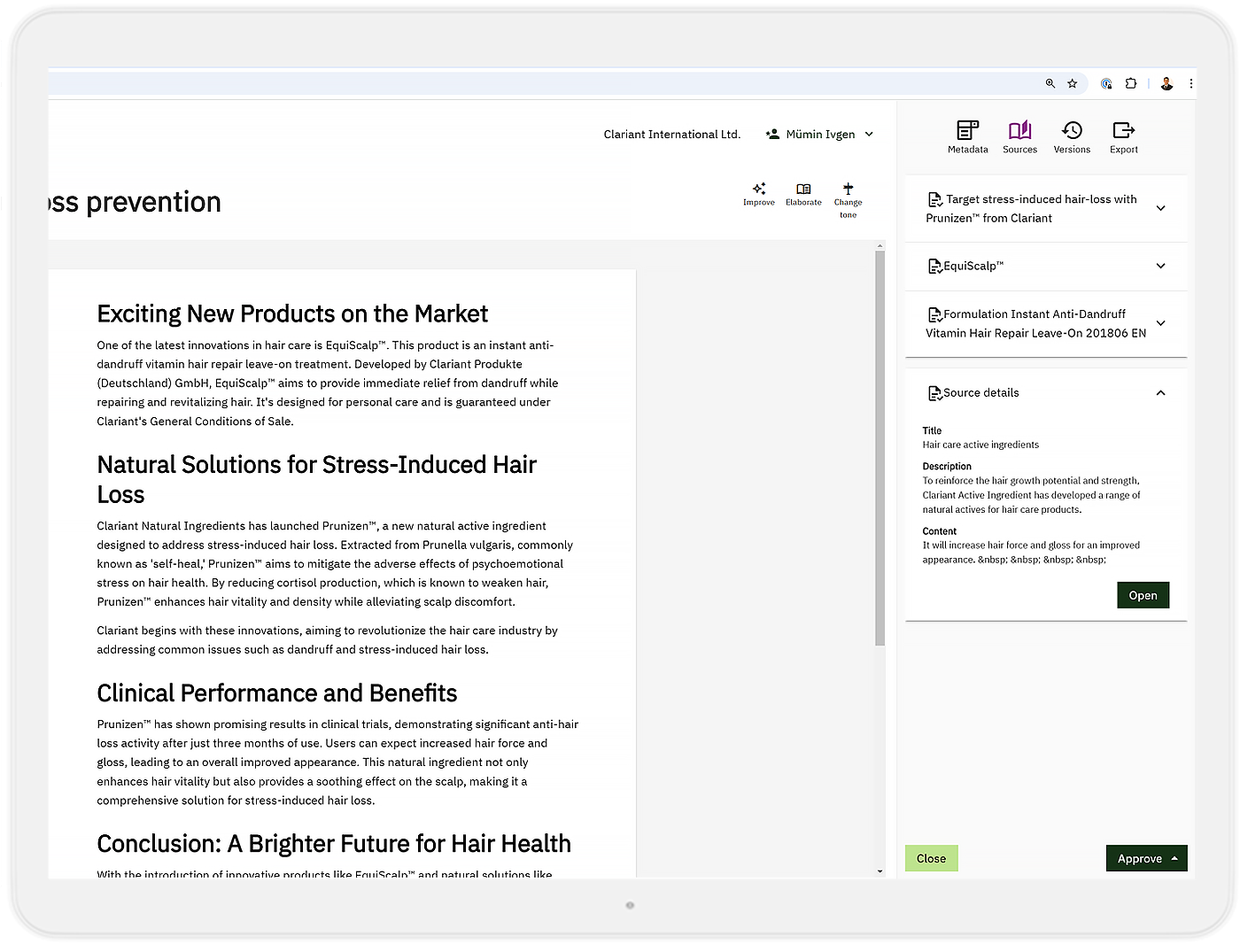Expand the EquiScalp source entry

[x=1160, y=266]
